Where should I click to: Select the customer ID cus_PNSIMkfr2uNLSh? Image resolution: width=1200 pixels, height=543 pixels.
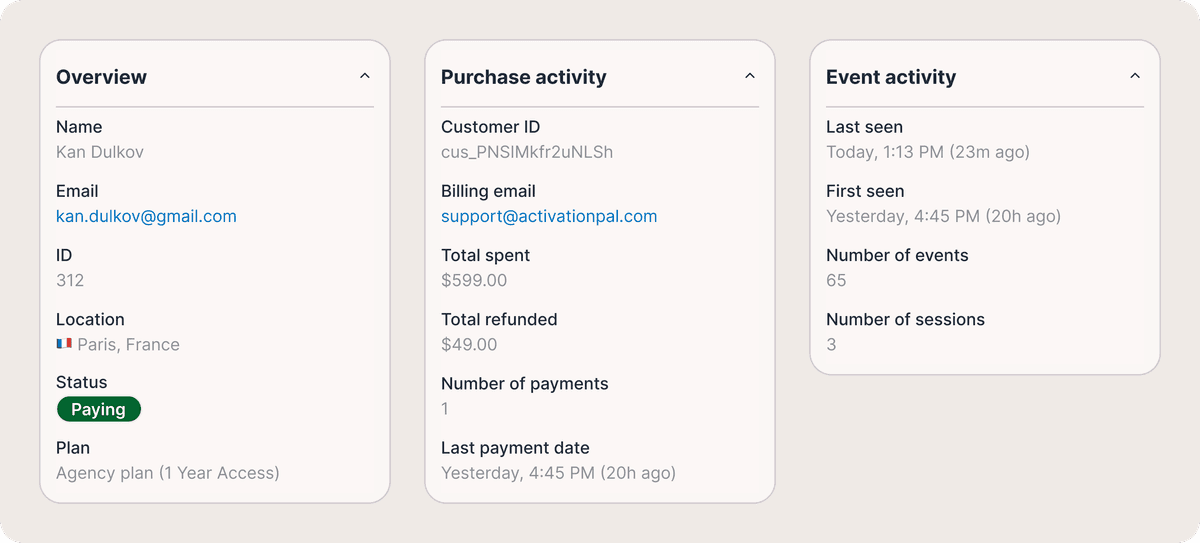(527, 152)
